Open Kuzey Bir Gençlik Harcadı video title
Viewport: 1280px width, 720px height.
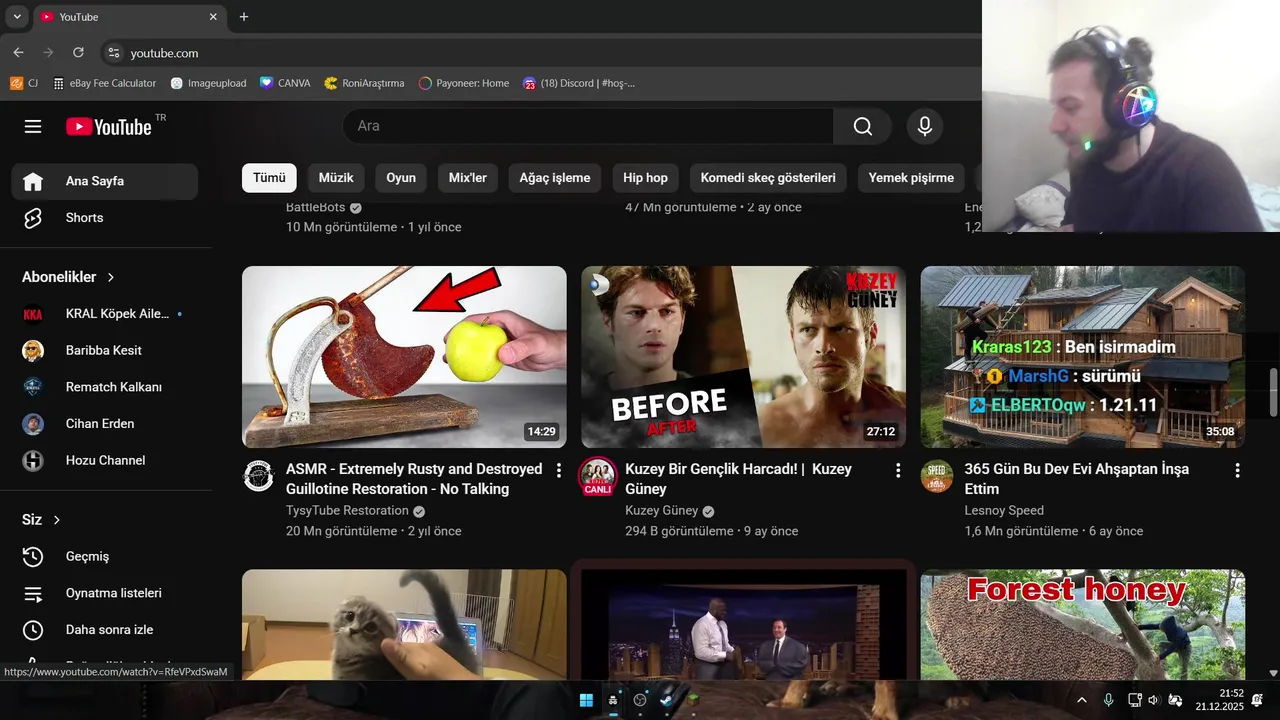(x=738, y=479)
